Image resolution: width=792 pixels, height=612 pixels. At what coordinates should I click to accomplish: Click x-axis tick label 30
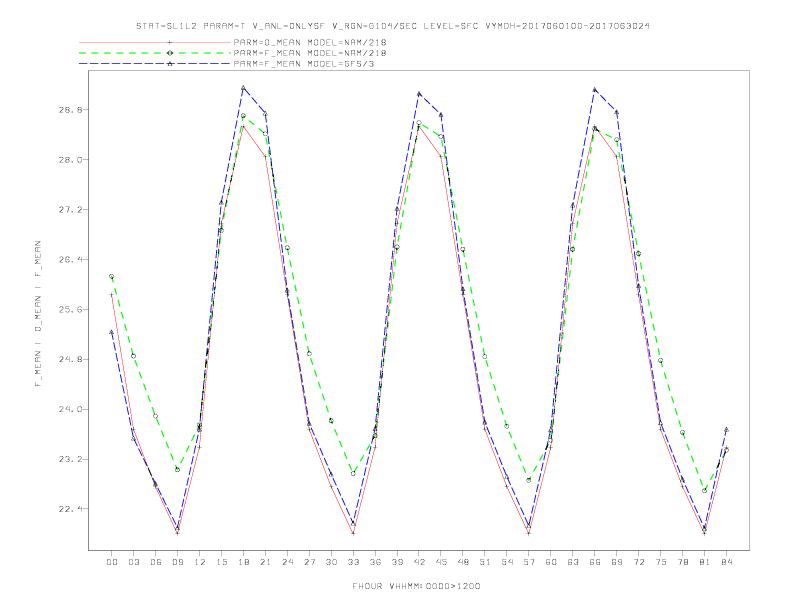coord(331,562)
